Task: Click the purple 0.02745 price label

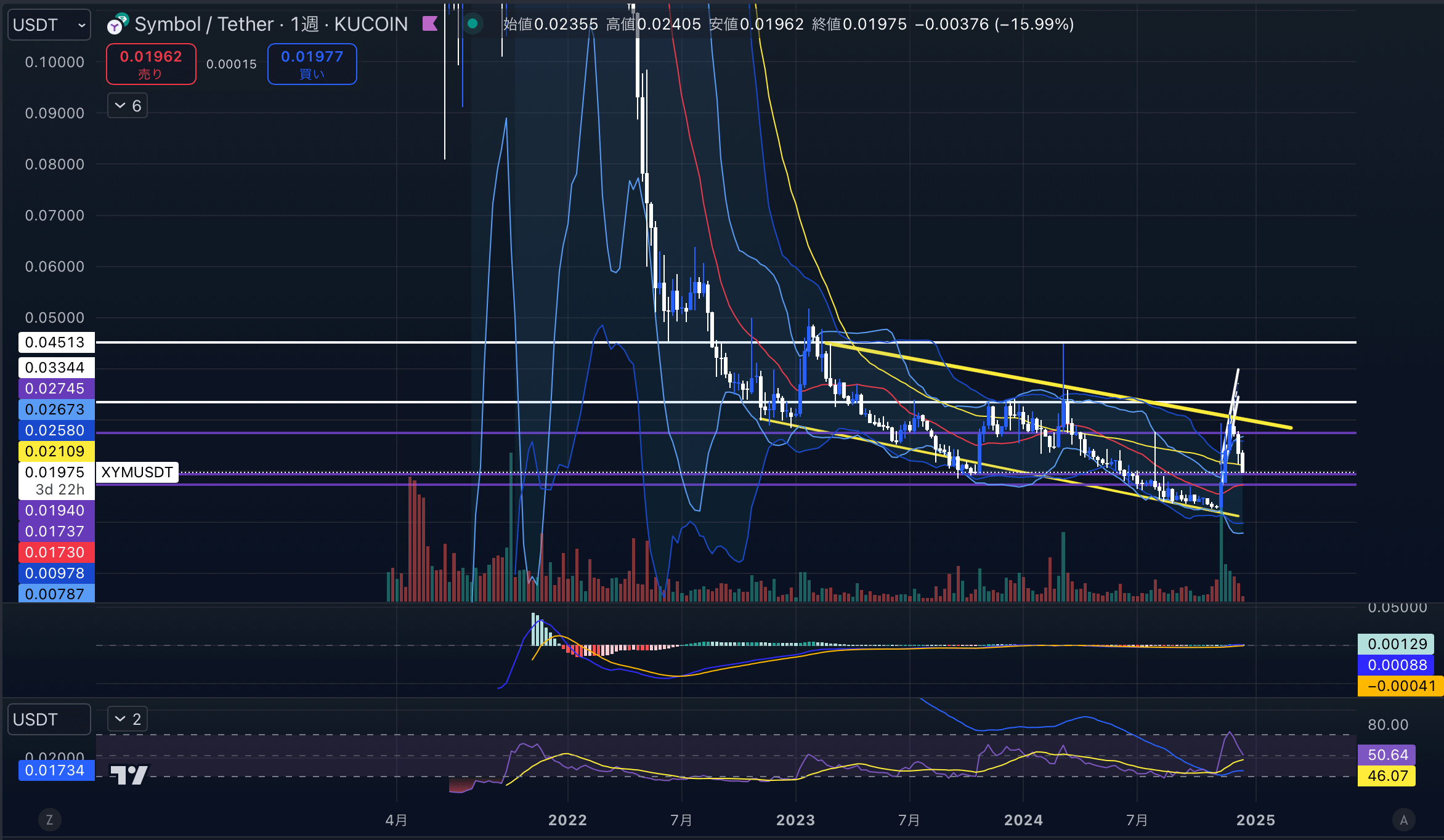Action: pos(56,389)
